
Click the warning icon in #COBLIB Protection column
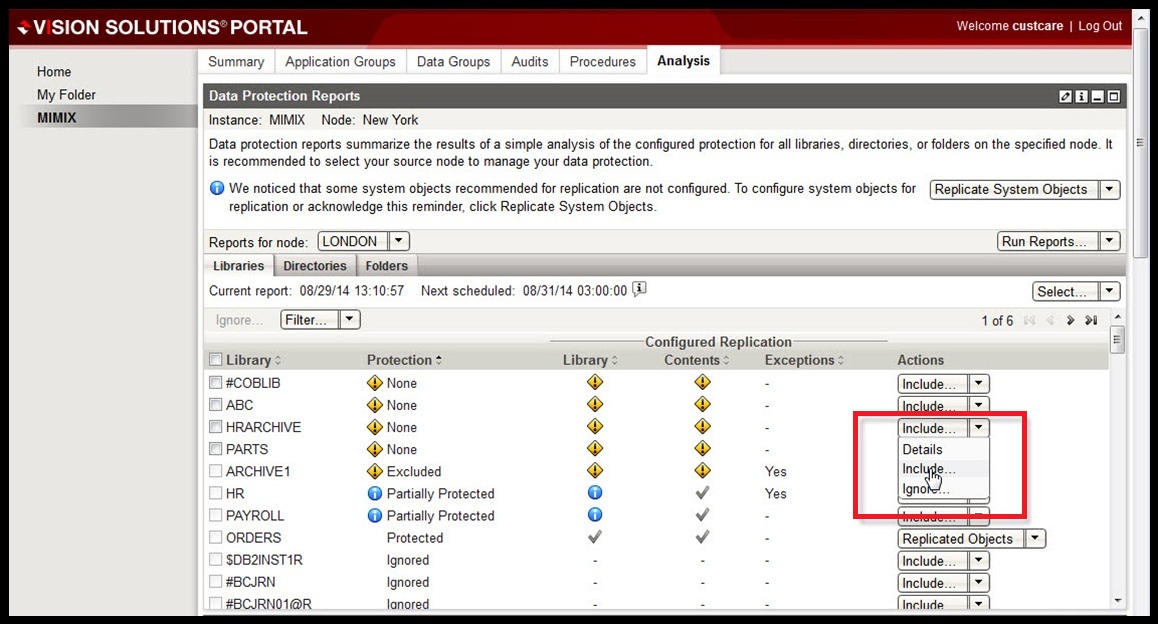pos(375,383)
